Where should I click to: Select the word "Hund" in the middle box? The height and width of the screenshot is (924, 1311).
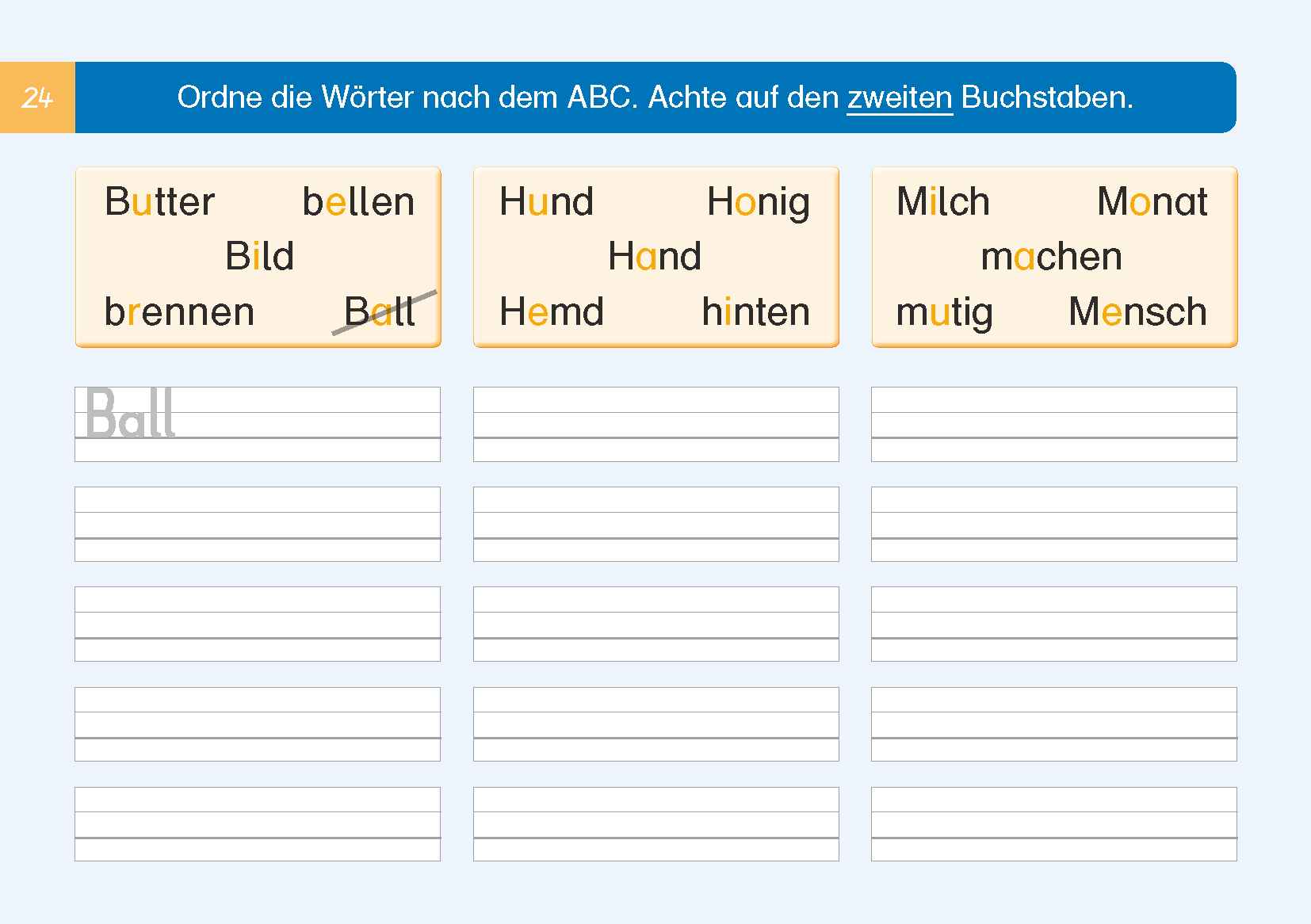(546, 201)
